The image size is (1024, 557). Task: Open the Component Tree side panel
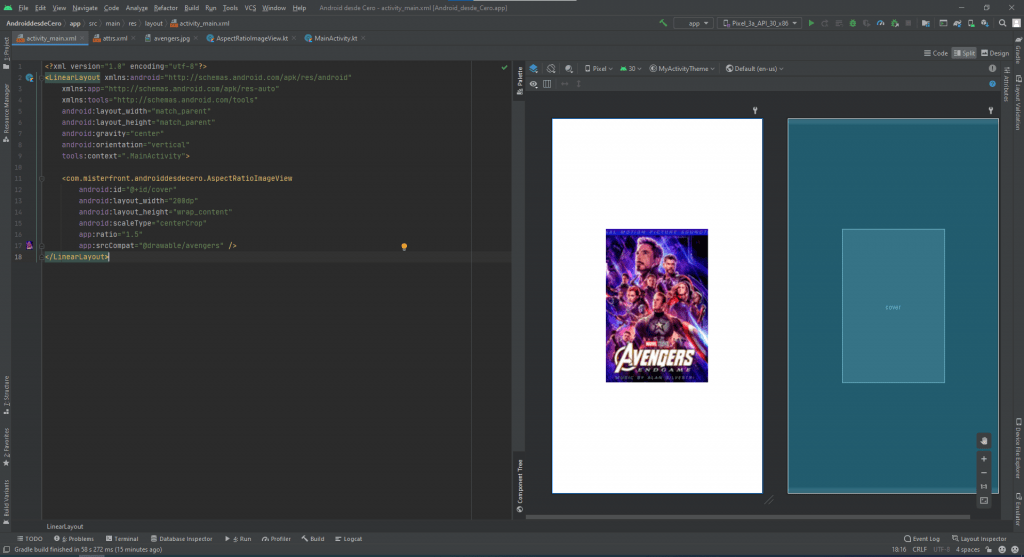520,486
